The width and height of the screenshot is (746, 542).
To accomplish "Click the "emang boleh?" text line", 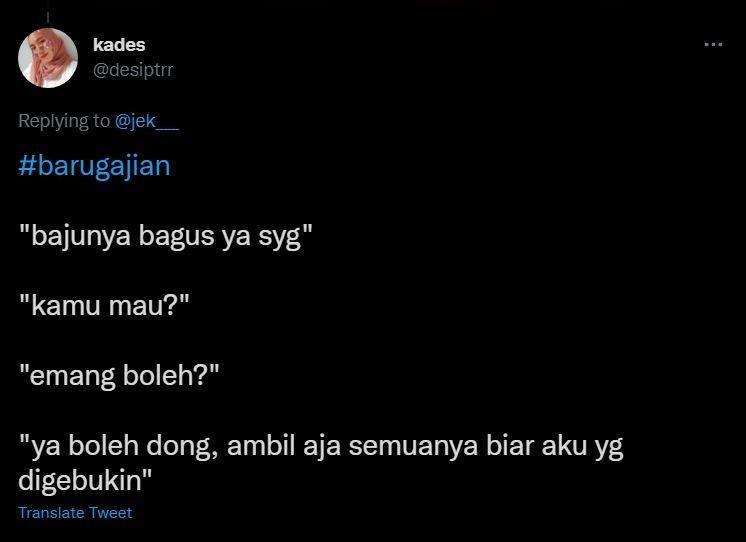I will tap(119, 375).
